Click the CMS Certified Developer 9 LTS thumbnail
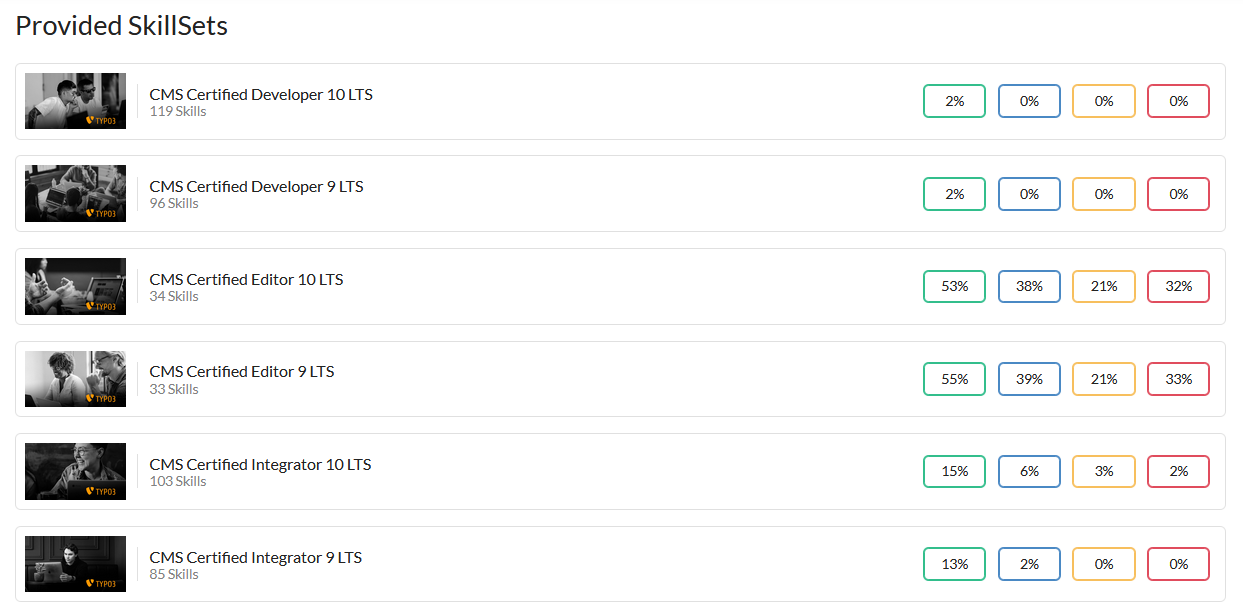The height and width of the screenshot is (612, 1243). tap(75, 193)
